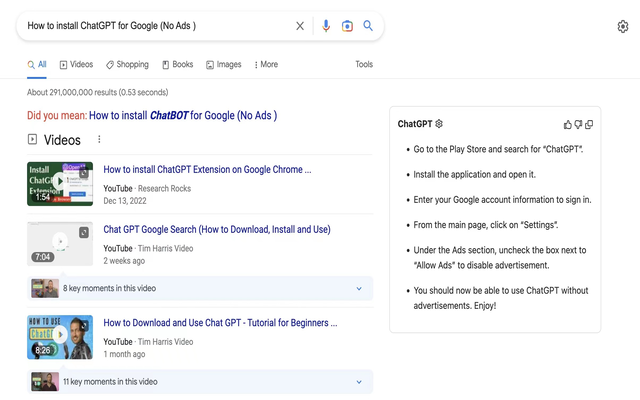Click the 'Dec 13, 2022' date

coord(124,201)
